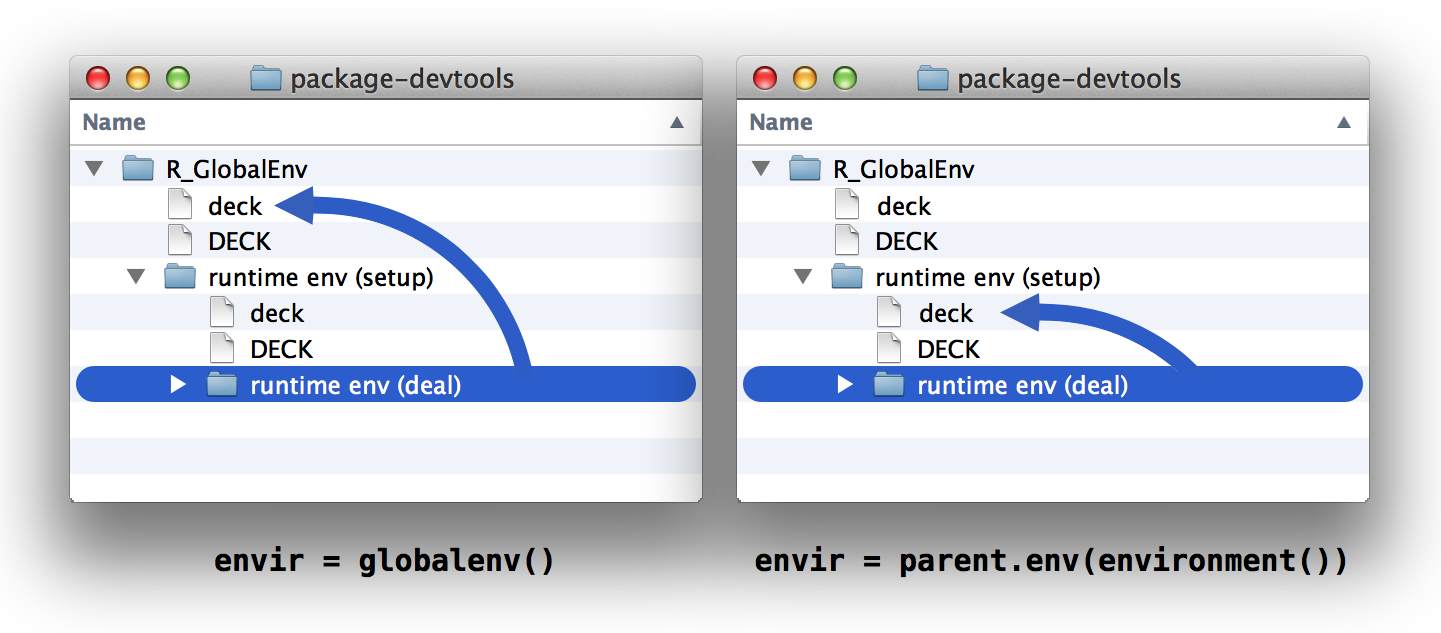Viewport: 1441px width, 633px height.
Task: Select runtime env (setup) label in right window
Action: pyautogui.click(x=988, y=277)
